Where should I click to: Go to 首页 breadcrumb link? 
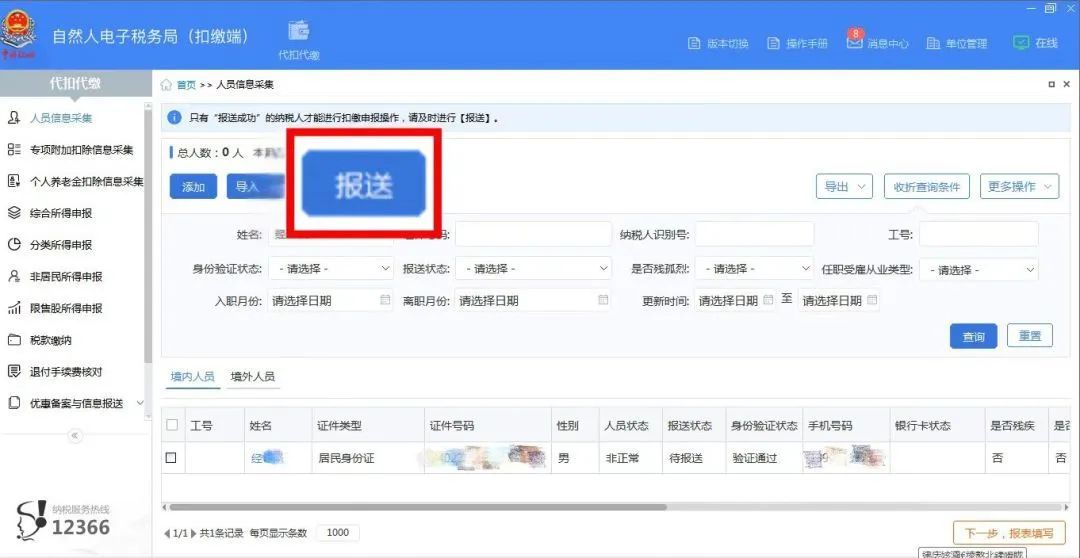[186, 85]
